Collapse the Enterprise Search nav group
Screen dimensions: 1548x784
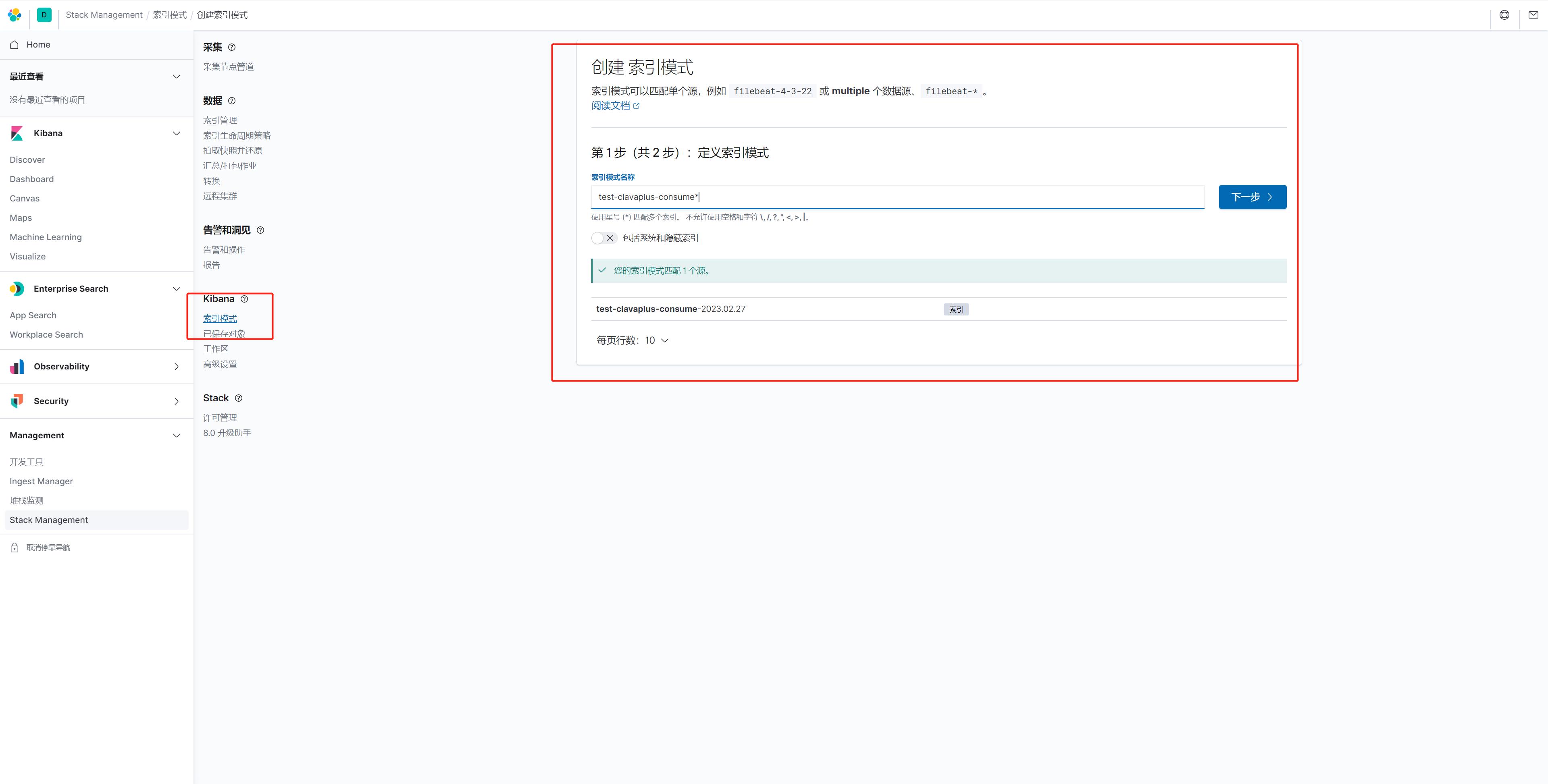pyautogui.click(x=176, y=289)
